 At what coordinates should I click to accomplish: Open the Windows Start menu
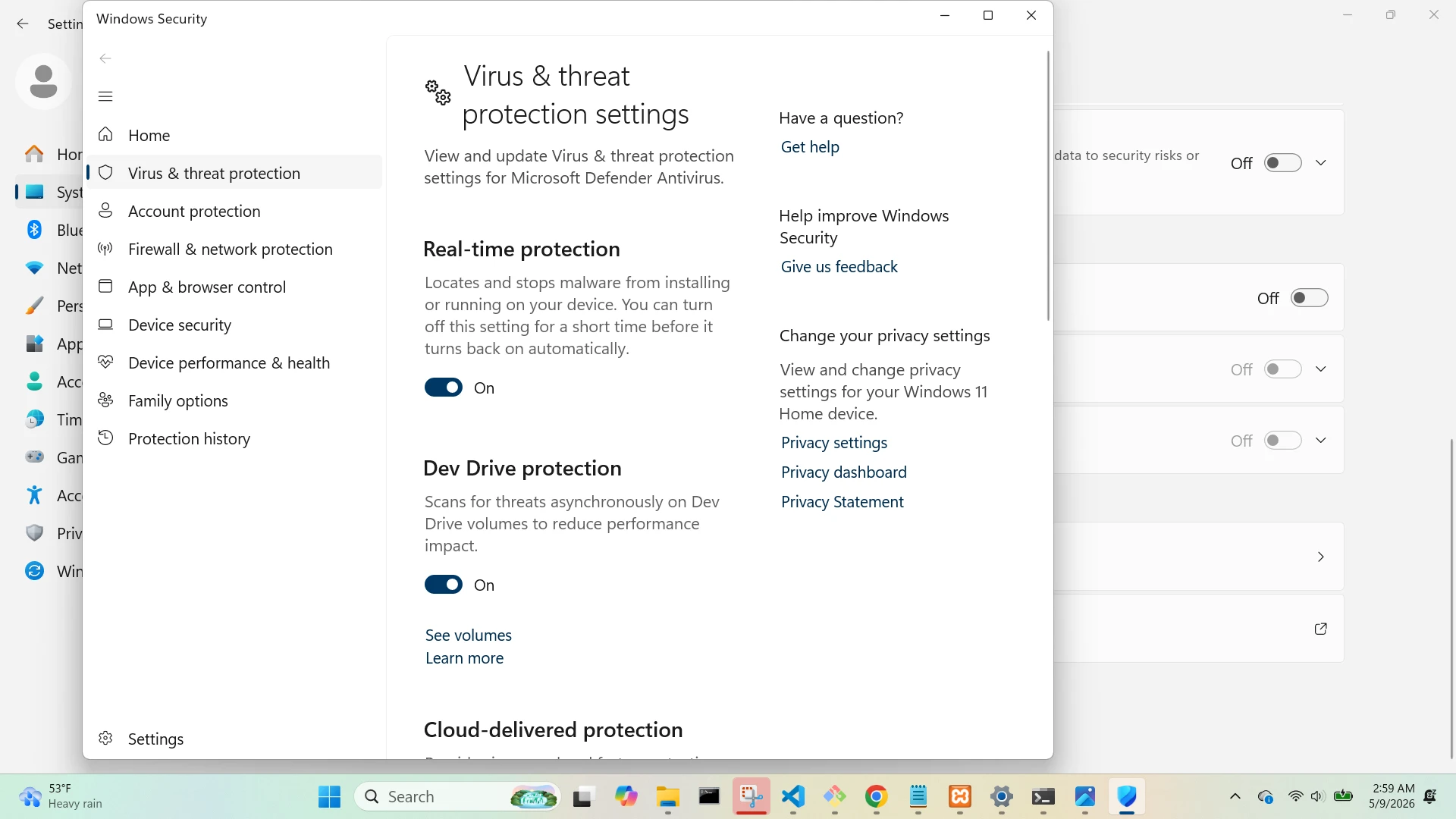pos(329,797)
